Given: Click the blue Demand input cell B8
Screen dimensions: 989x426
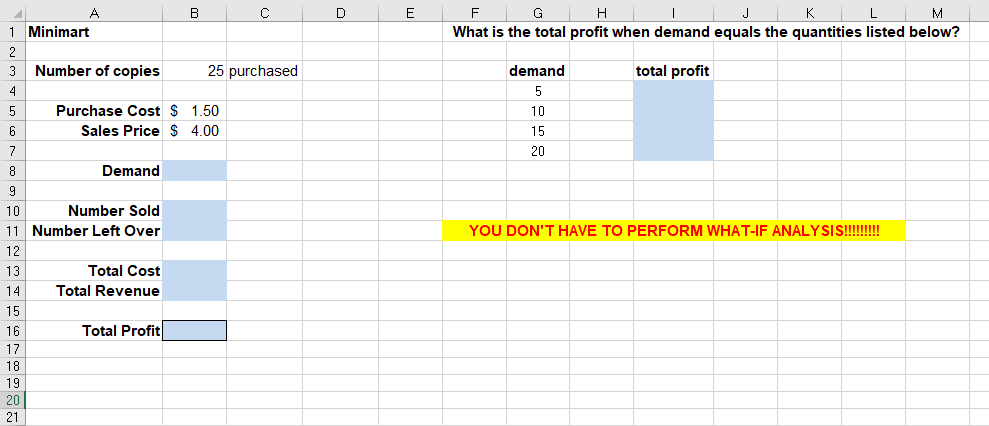Looking at the screenshot, I should click(x=194, y=171).
